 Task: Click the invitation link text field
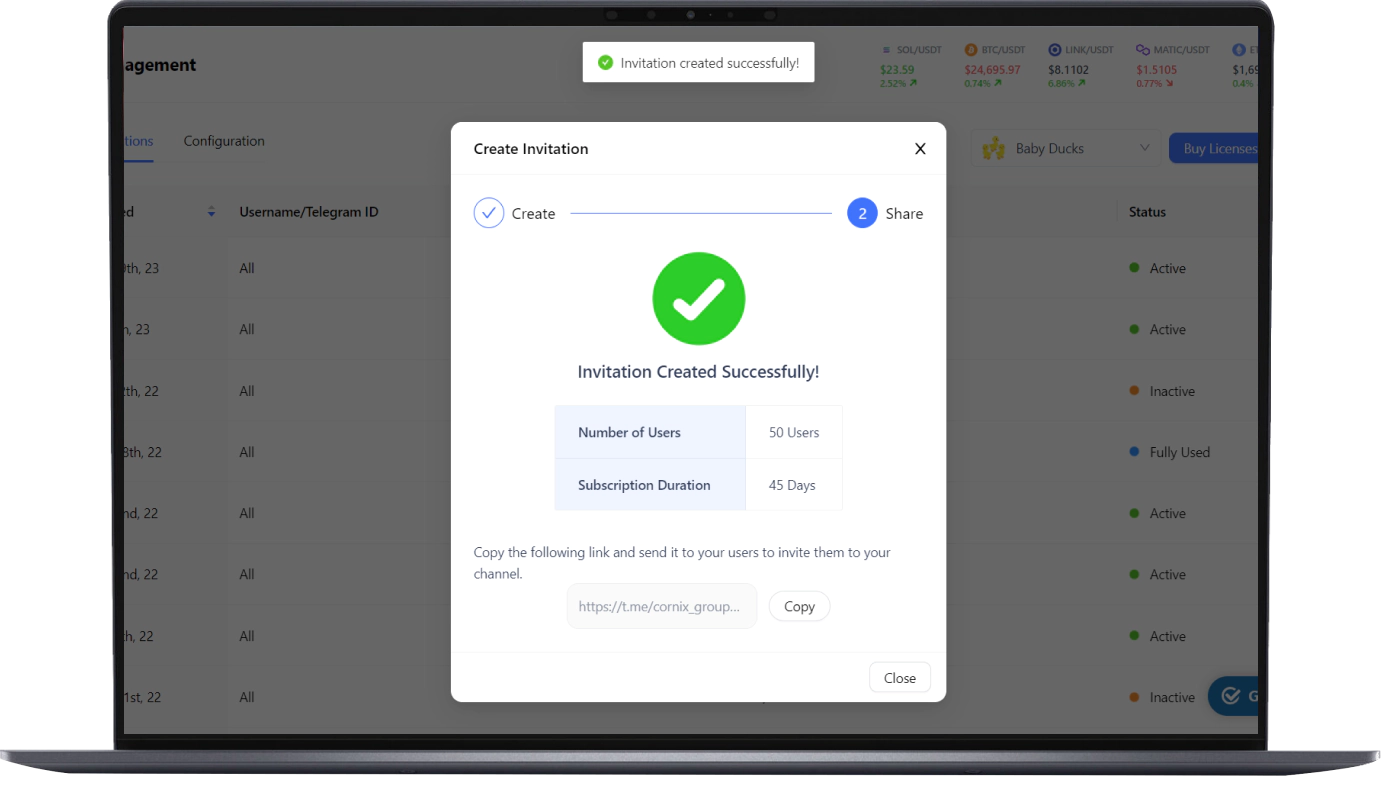coord(661,606)
